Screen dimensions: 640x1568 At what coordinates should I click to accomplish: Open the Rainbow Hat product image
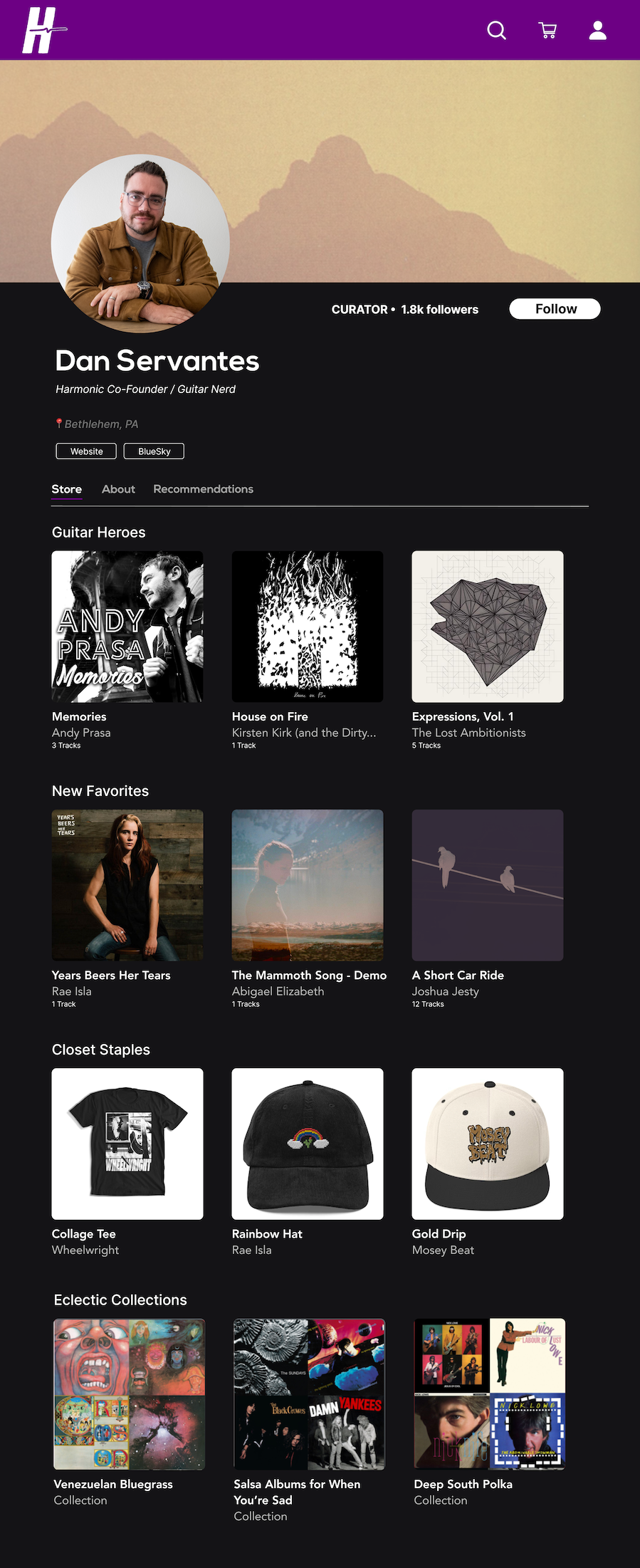(x=308, y=1144)
